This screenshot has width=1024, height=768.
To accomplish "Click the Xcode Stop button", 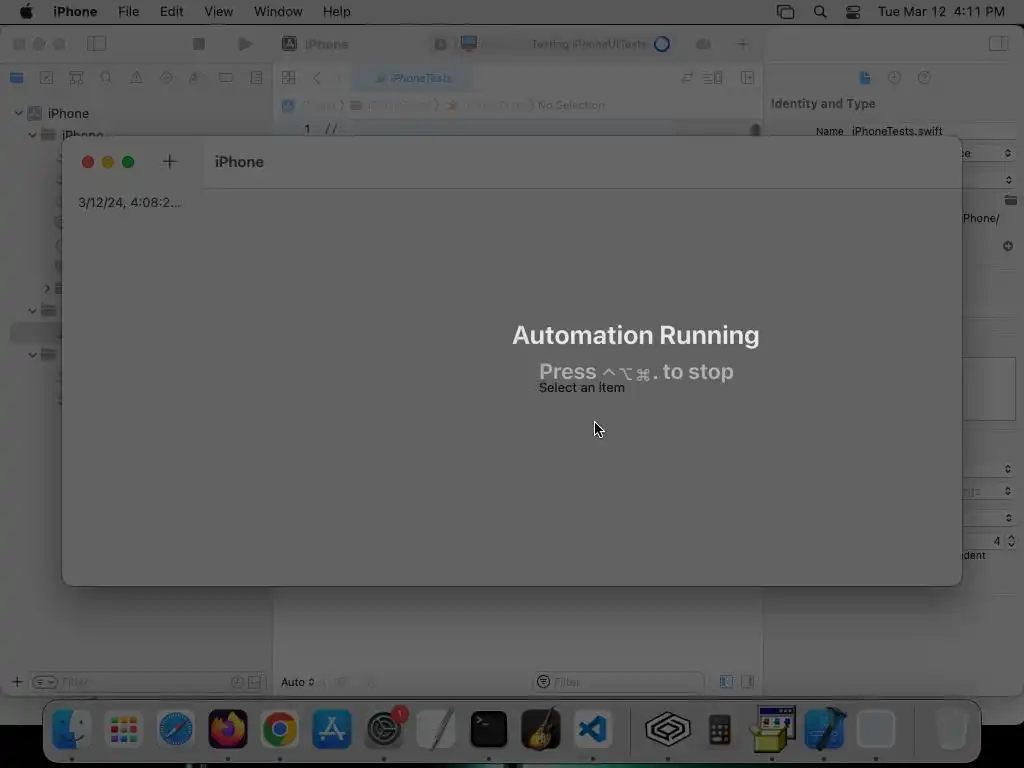I will [199, 44].
